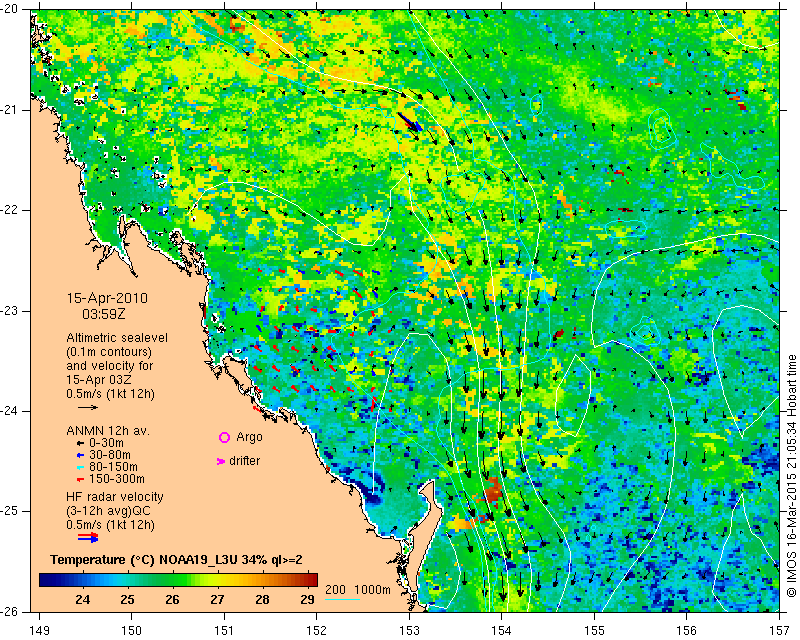Click the "153" longitude axis label
Screen dimensions: 800x640
pos(410,631)
